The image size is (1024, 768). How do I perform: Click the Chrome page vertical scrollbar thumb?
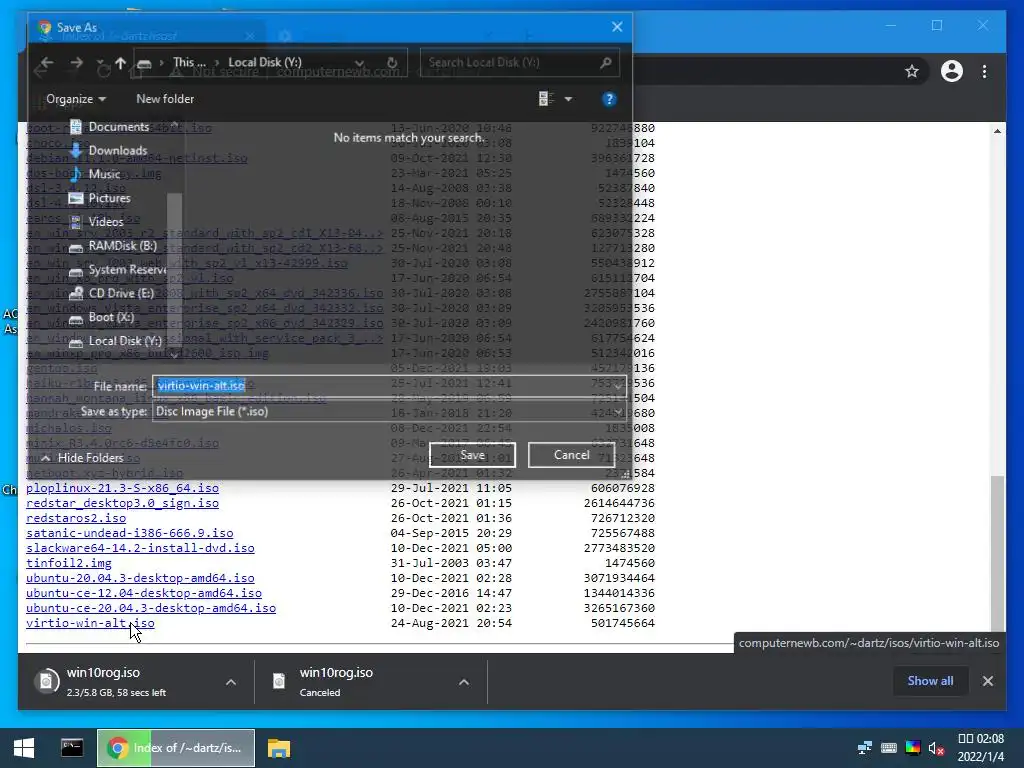point(997,554)
